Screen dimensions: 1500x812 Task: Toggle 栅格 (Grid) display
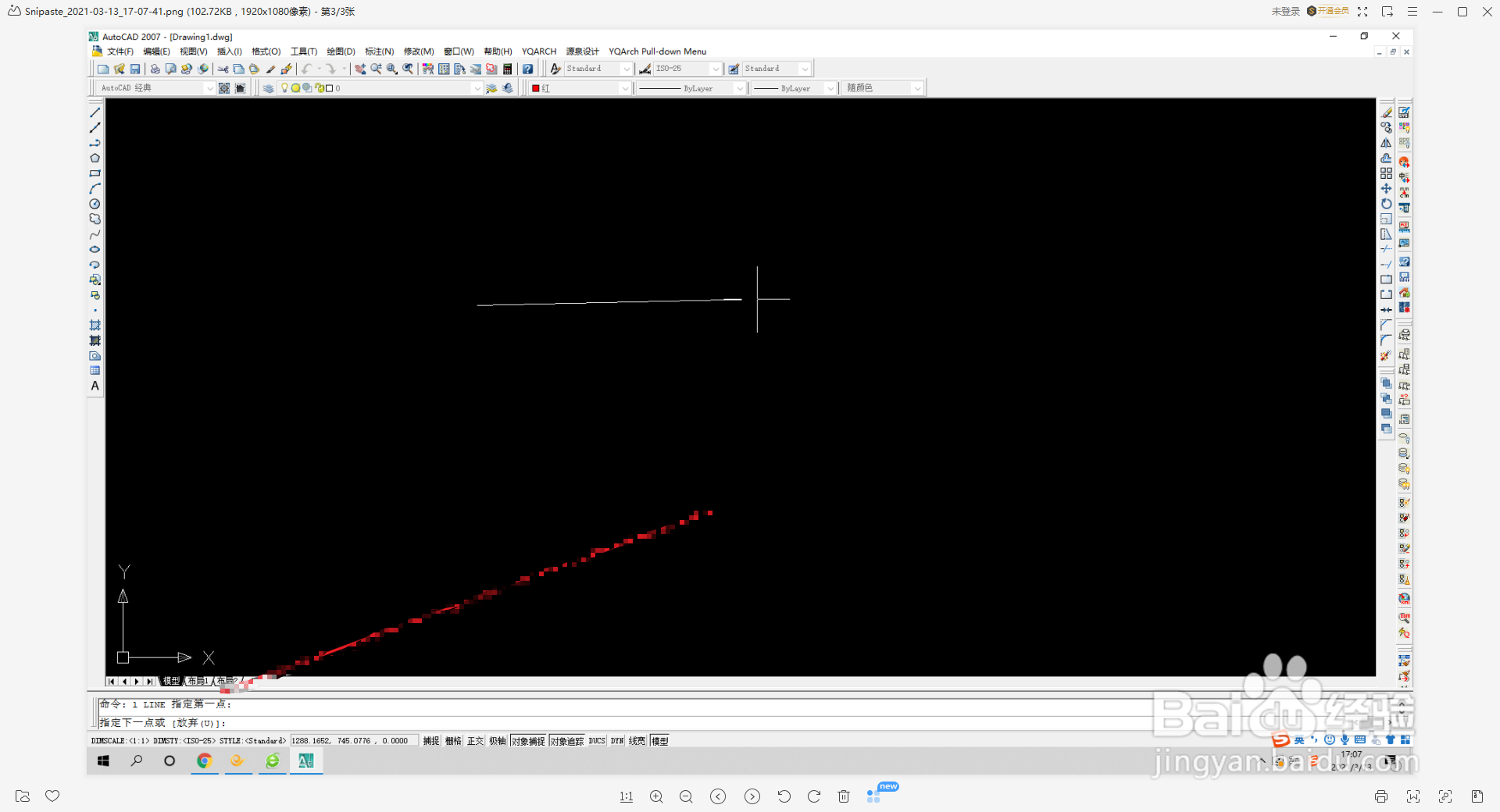click(453, 741)
